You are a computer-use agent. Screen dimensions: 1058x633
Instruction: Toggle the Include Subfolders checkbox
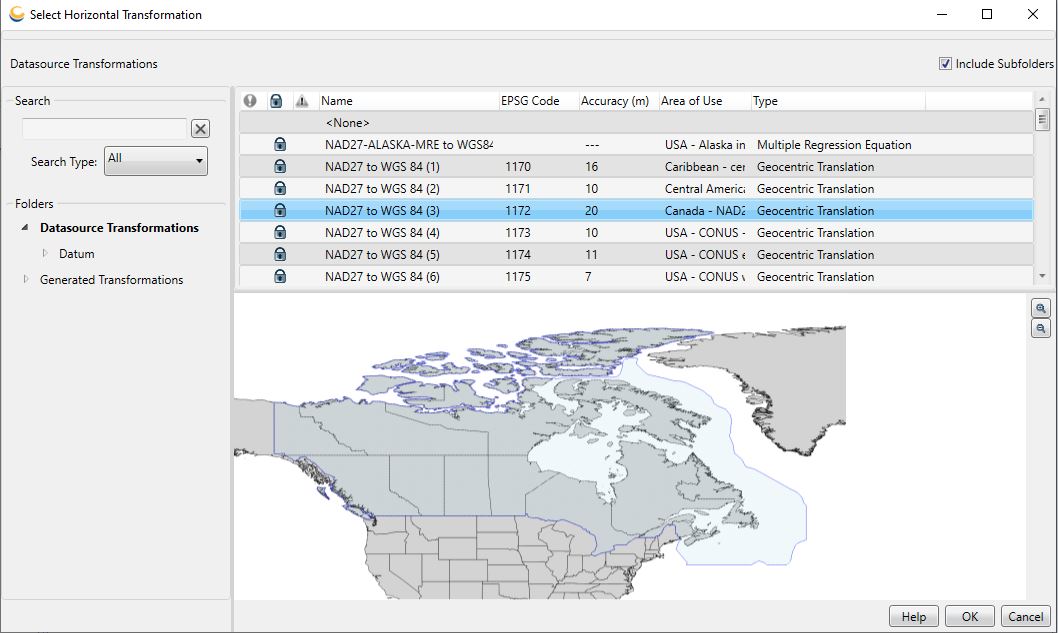click(x=945, y=63)
